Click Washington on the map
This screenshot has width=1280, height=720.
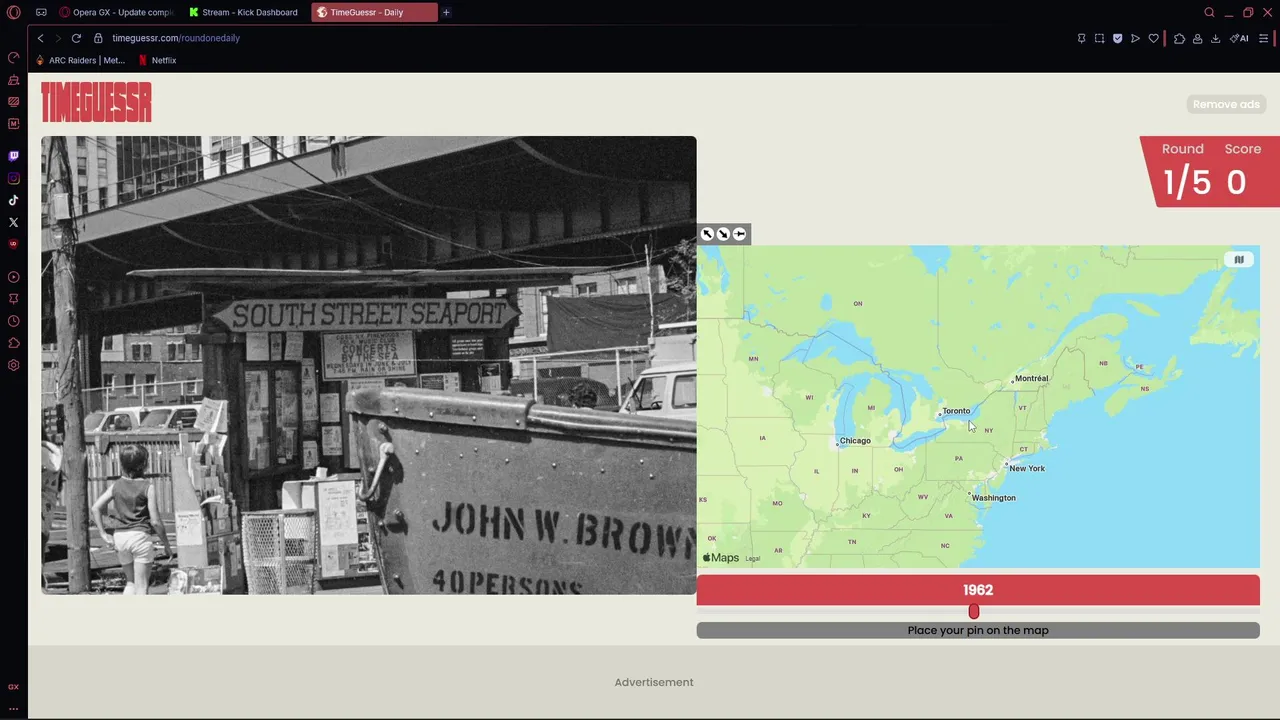(993, 497)
